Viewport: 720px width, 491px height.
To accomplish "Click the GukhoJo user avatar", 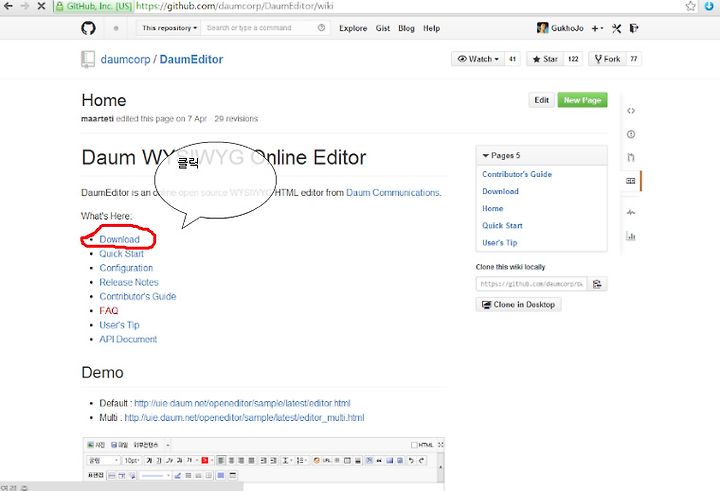I will coord(542,28).
